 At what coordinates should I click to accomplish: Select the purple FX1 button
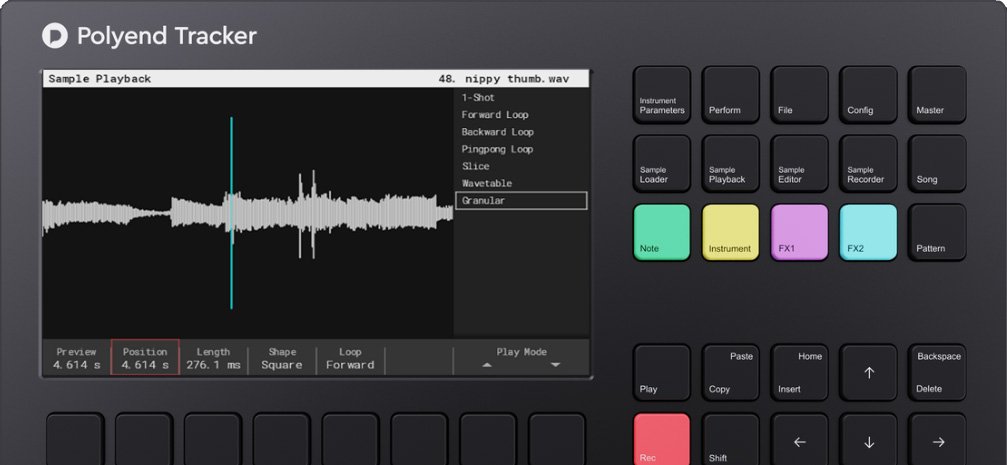point(800,232)
